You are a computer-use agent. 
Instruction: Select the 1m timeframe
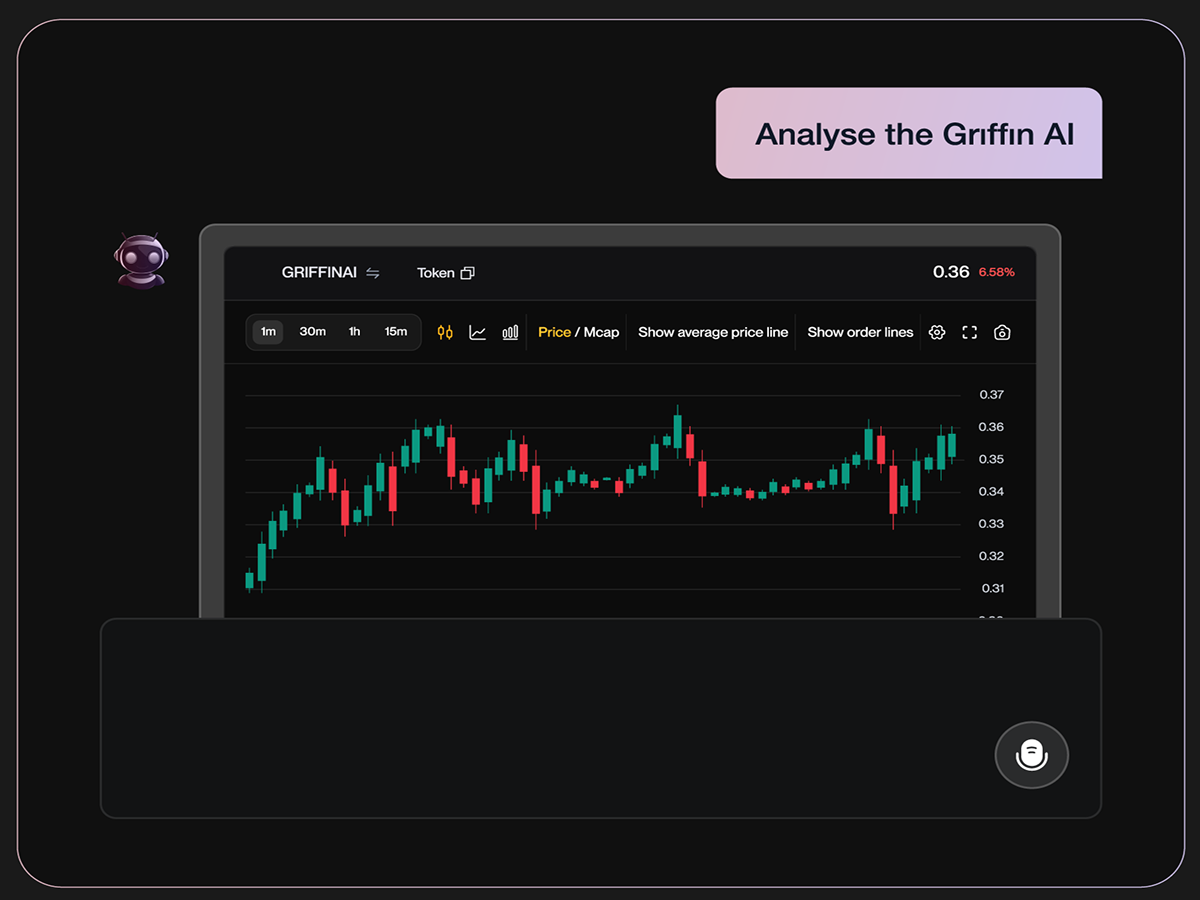(x=268, y=332)
